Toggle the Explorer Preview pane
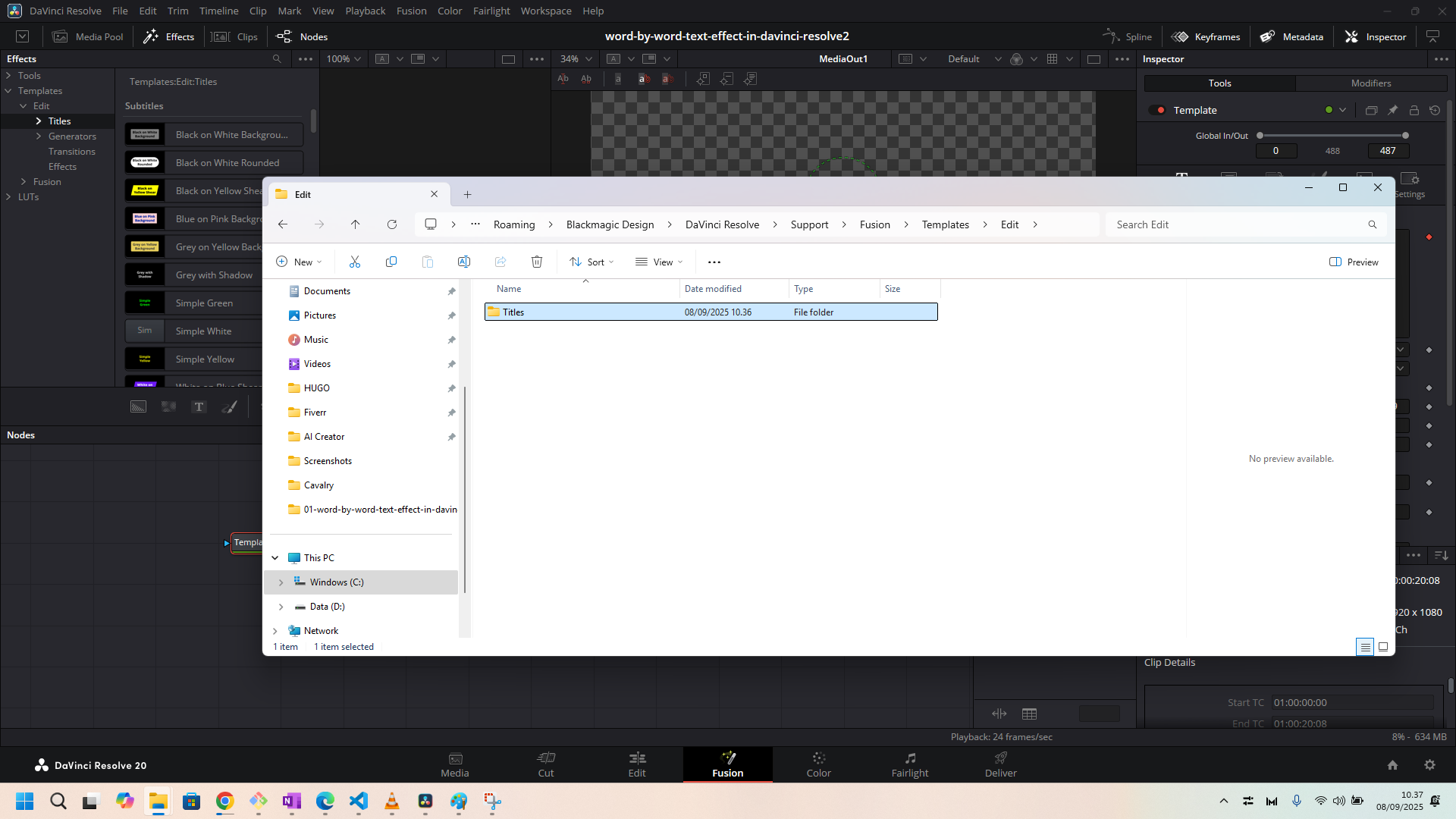 point(1354,262)
